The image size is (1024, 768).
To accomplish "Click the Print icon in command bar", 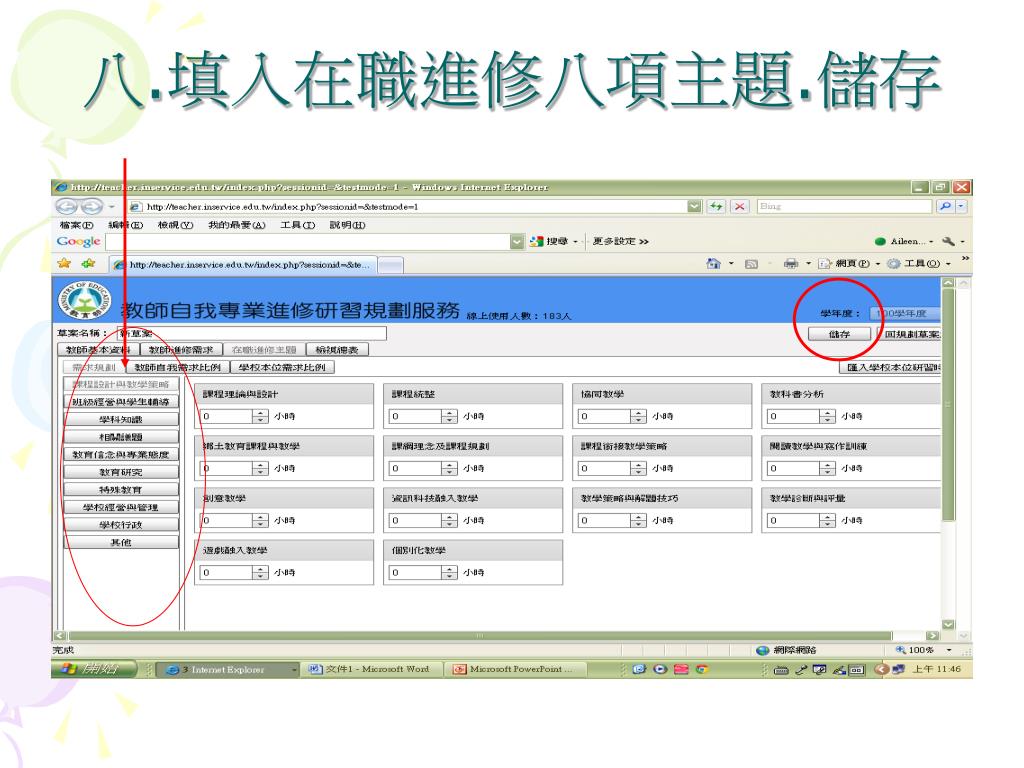I will pos(790,264).
